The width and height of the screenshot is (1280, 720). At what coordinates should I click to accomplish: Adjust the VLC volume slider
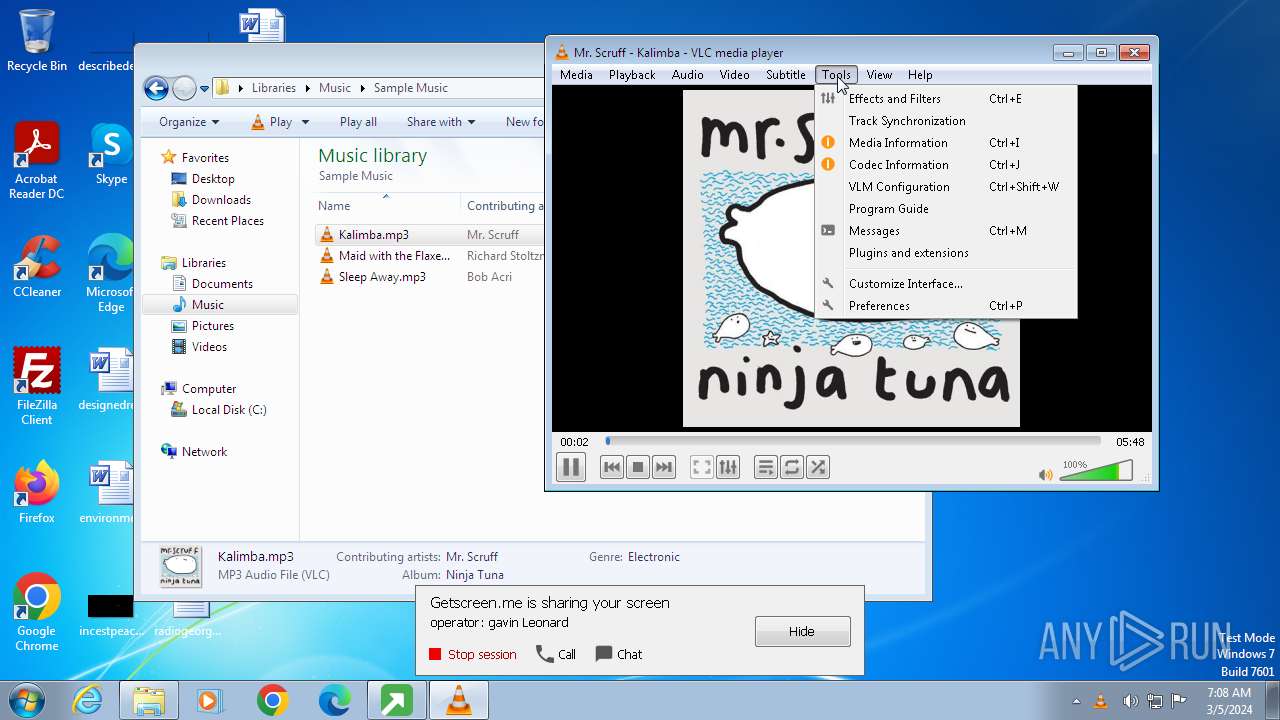click(1096, 471)
